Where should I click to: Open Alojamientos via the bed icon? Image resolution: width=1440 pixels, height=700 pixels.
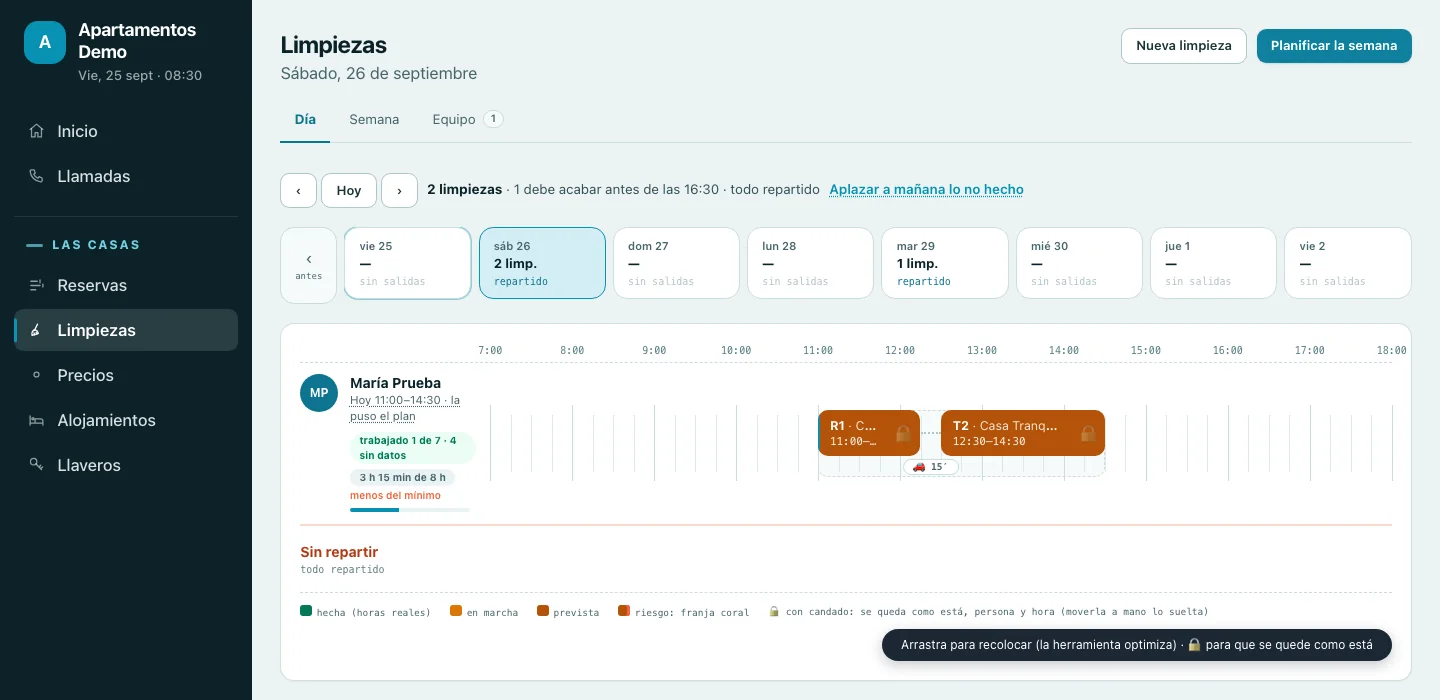coord(37,420)
